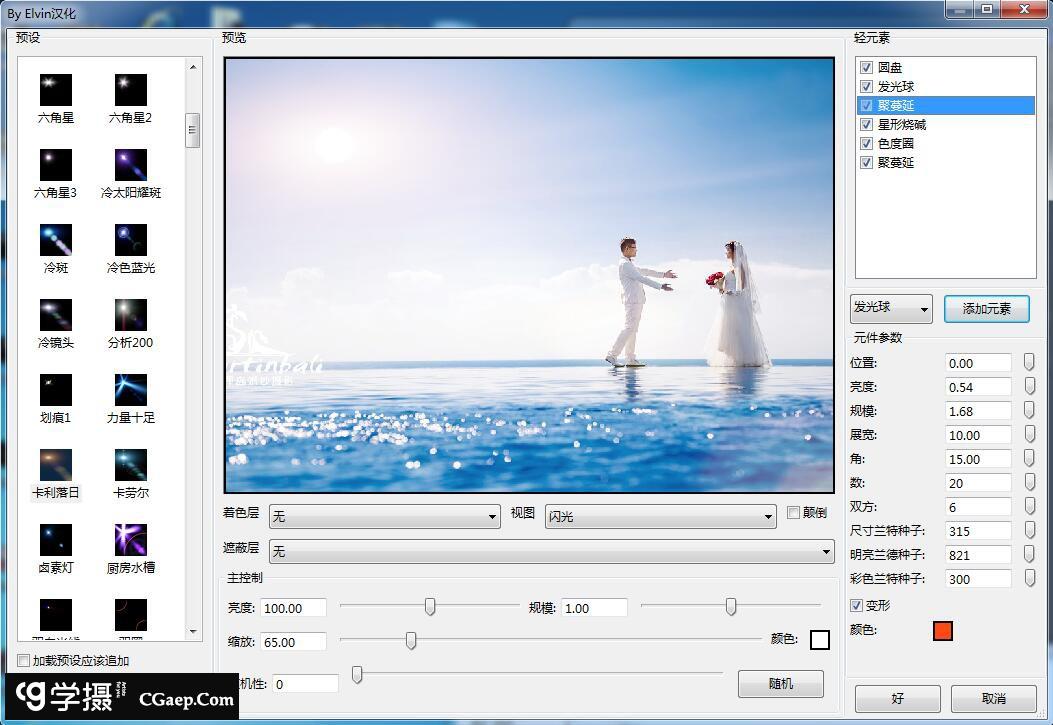Click the 卡利落日 preset thumbnail
The width and height of the screenshot is (1053, 725).
[x=56, y=465]
